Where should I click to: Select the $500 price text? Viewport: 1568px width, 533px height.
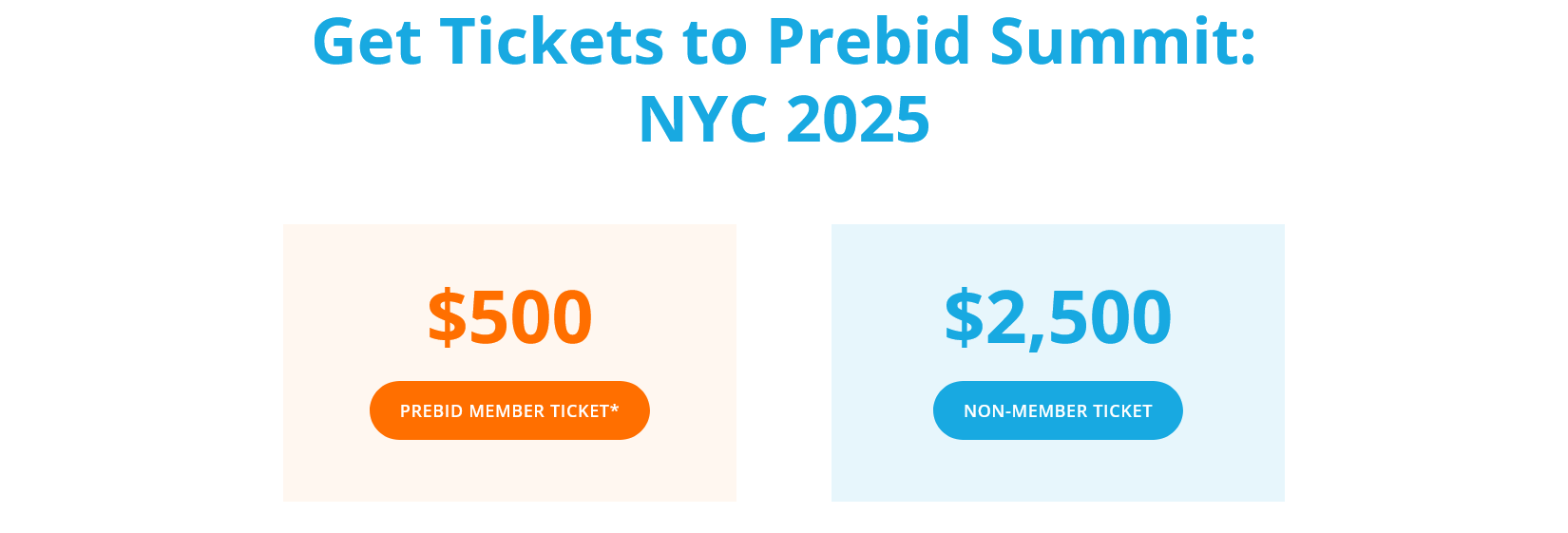pyautogui.click(x=510, y=316)
